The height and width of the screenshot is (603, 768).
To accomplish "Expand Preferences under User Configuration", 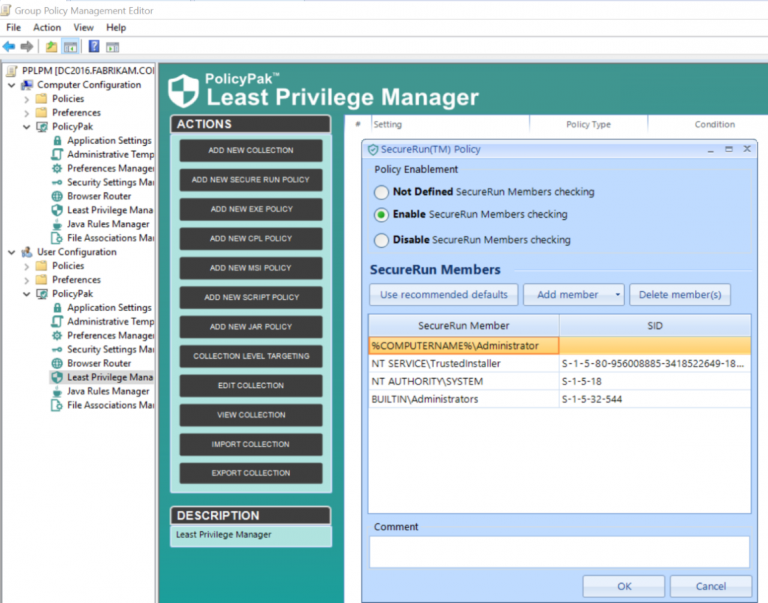I will (27, 280).
